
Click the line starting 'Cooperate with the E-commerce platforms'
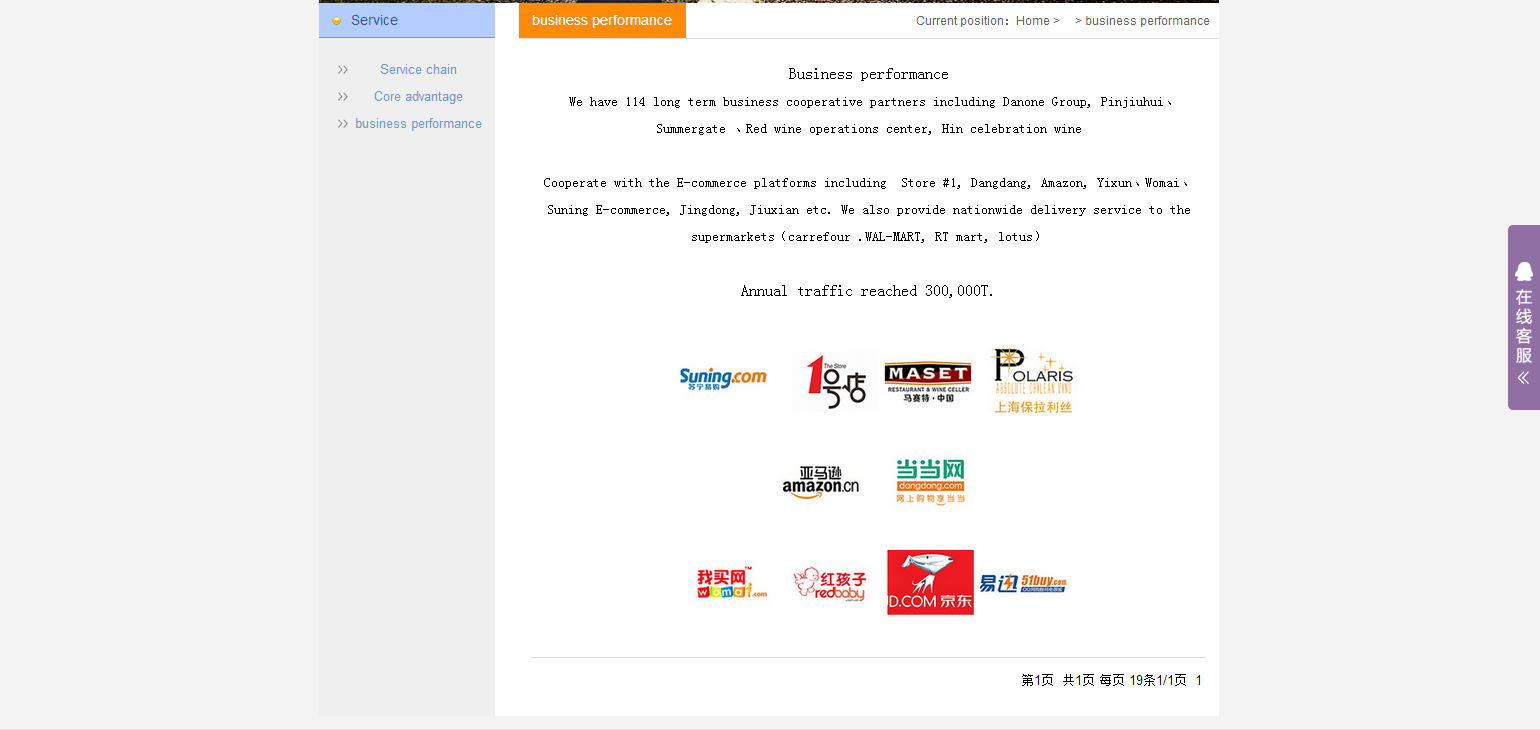[867, 183]
